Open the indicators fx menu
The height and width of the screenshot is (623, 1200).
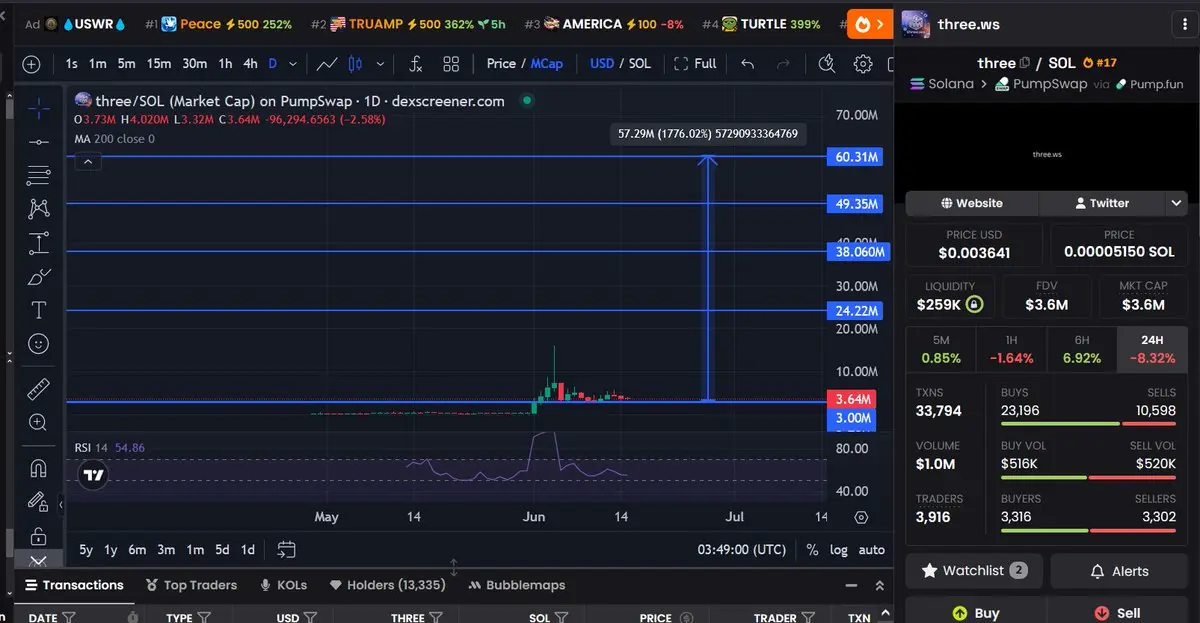[x=416, y=64]
